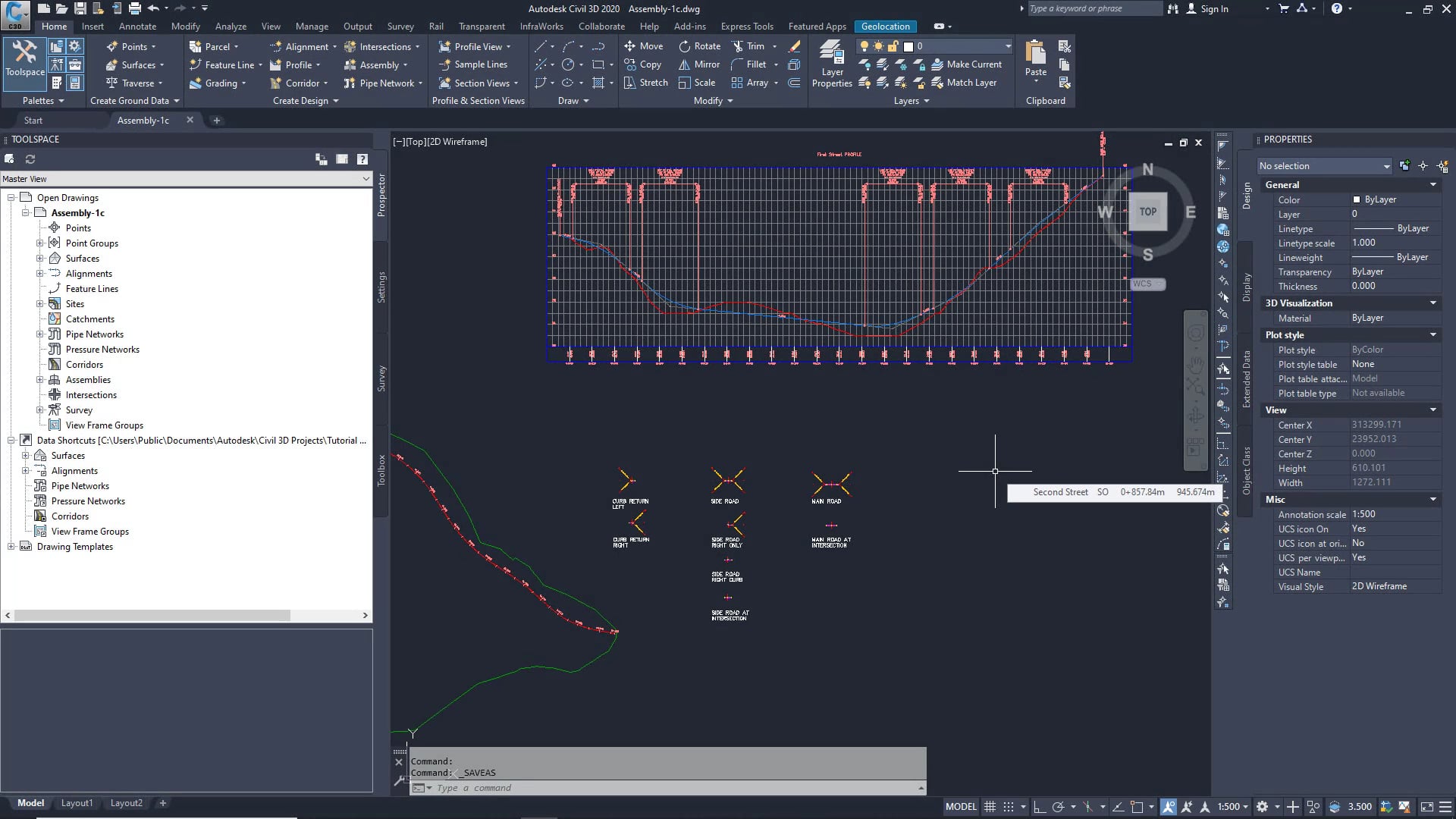The width and height of the screenshot is (1456, 819).
Task: Toggle ortho mode on the status bar
Action: pos(1040,806)
